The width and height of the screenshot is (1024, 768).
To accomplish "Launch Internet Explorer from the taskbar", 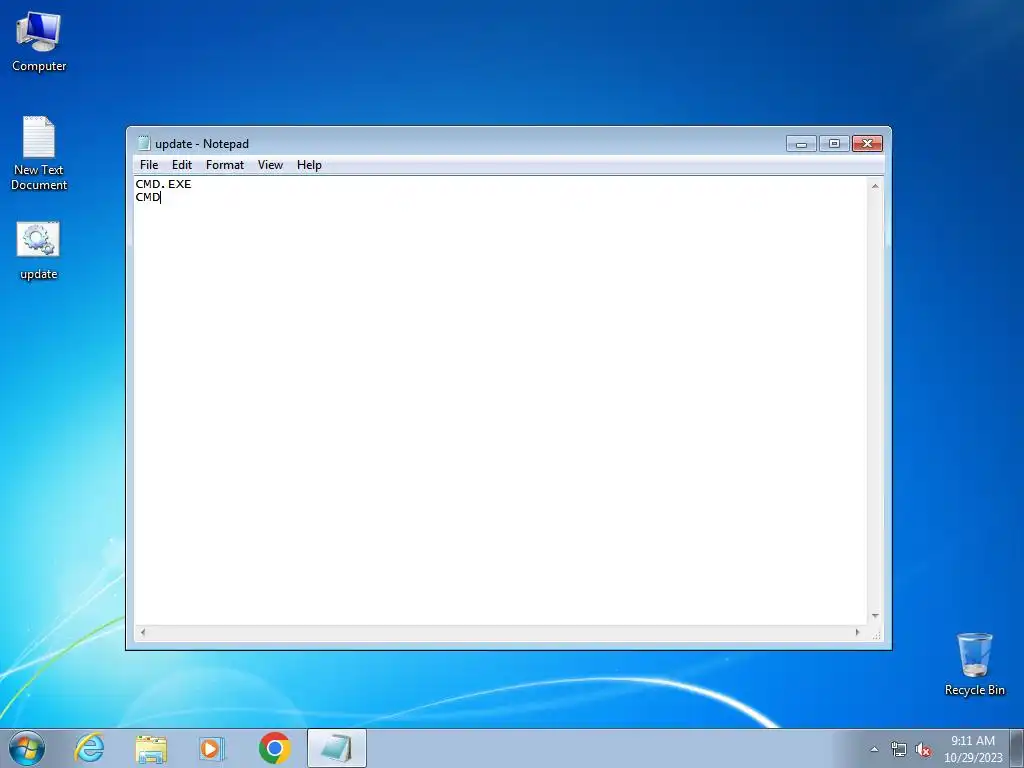I will click(x=89, y=748).
